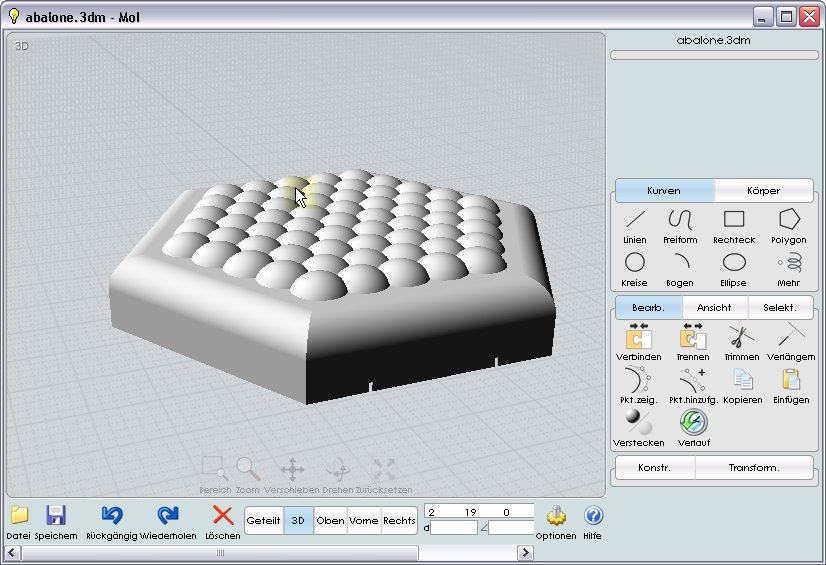The height and width of the screenshot is (565, 826).
Task: Select the Linien line tool
Action: point(635,227)
